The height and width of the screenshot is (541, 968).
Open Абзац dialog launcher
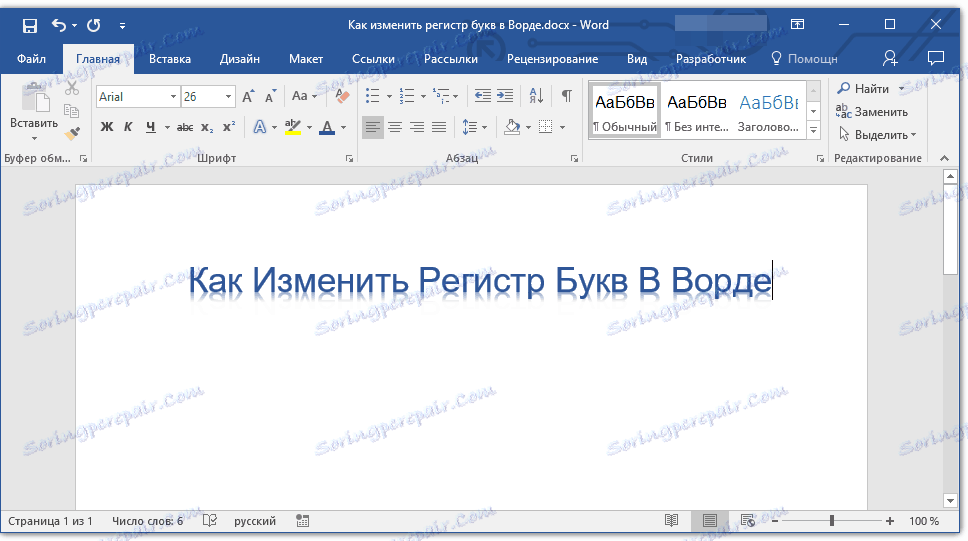coord(575,159)
